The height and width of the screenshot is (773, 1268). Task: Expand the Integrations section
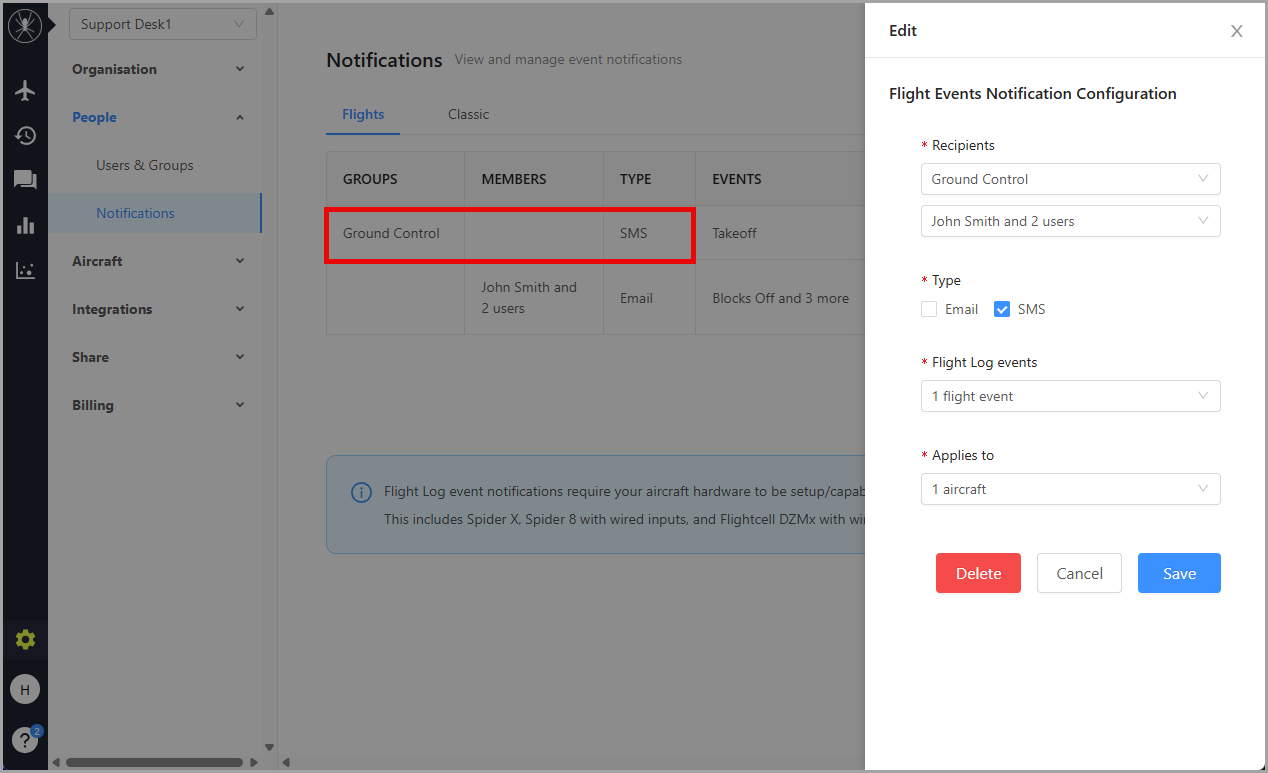(158, 309)
